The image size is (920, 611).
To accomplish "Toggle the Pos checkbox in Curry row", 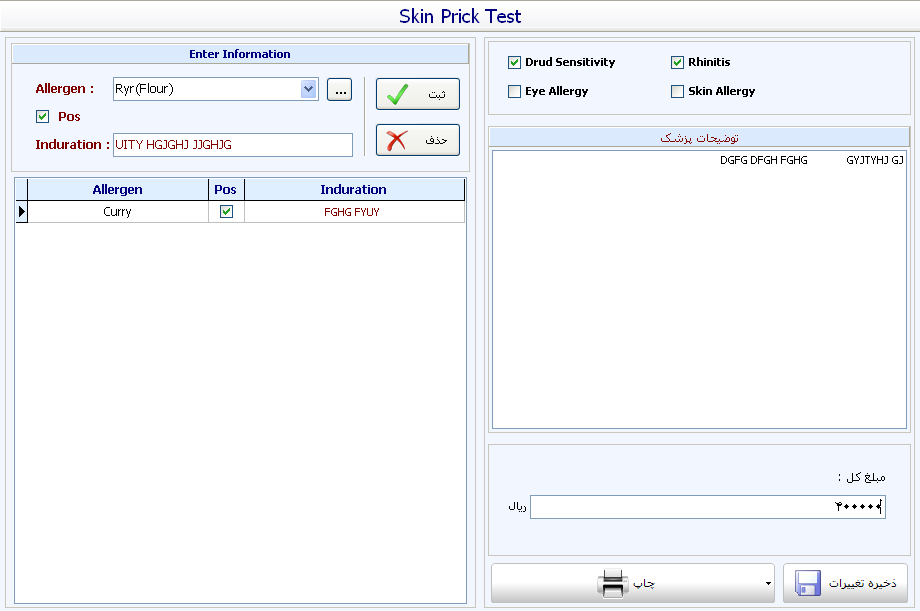I will pos(226,212).
